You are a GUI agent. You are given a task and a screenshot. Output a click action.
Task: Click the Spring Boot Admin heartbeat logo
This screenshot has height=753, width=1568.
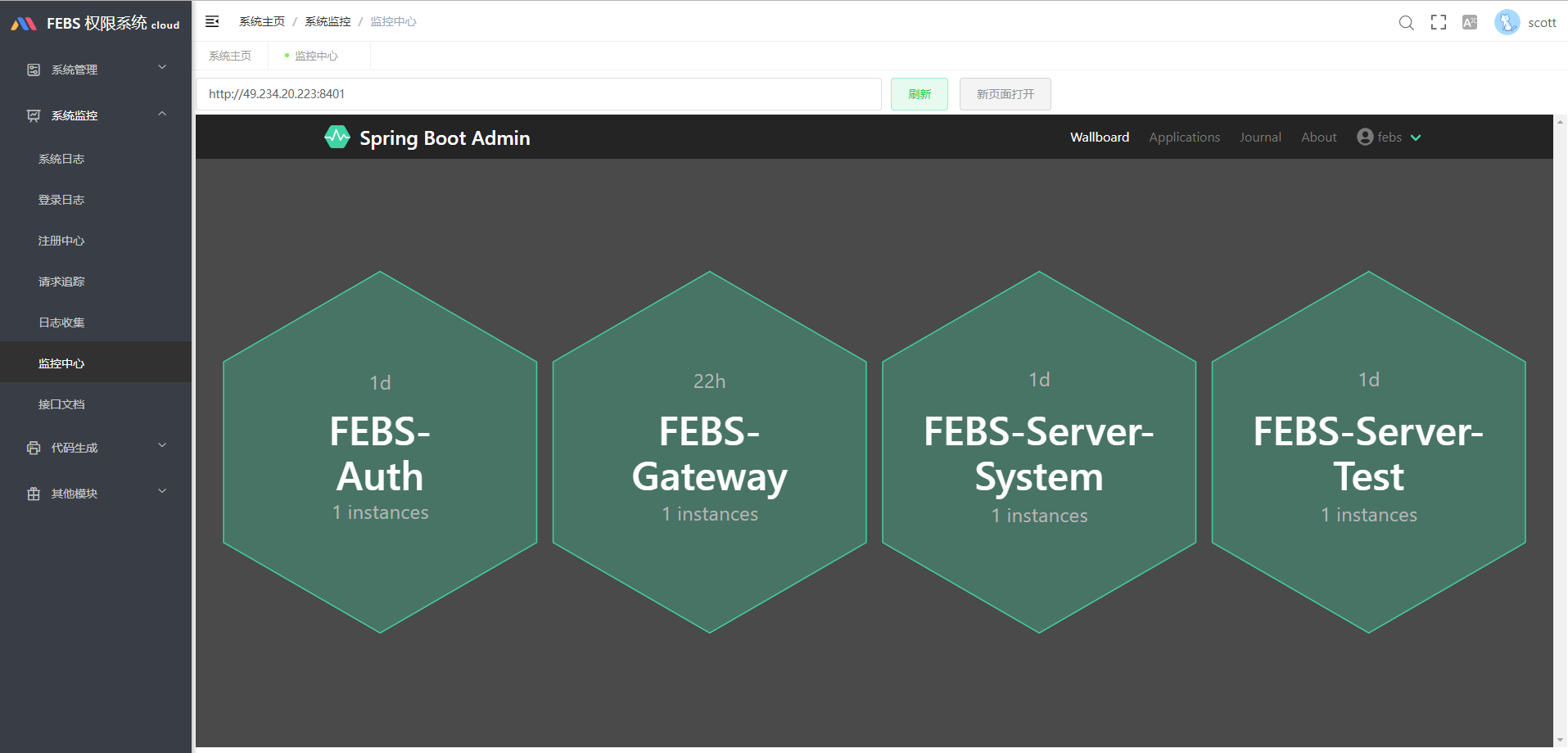tap(337, 137)
